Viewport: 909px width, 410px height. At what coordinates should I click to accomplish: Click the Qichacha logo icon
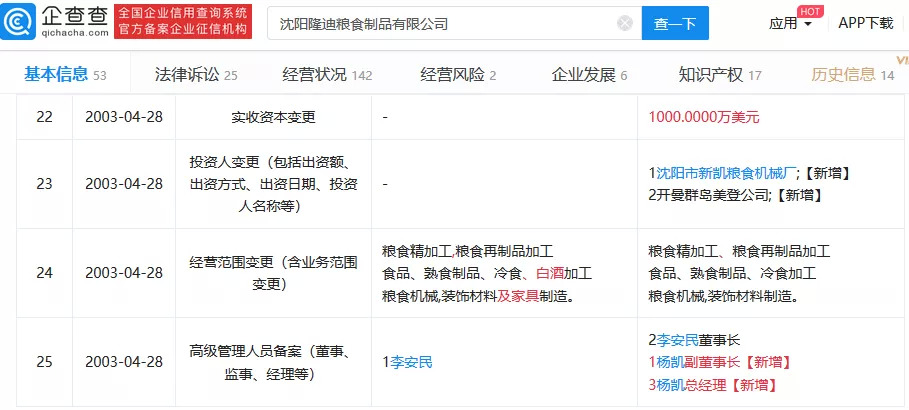(24, 22)
